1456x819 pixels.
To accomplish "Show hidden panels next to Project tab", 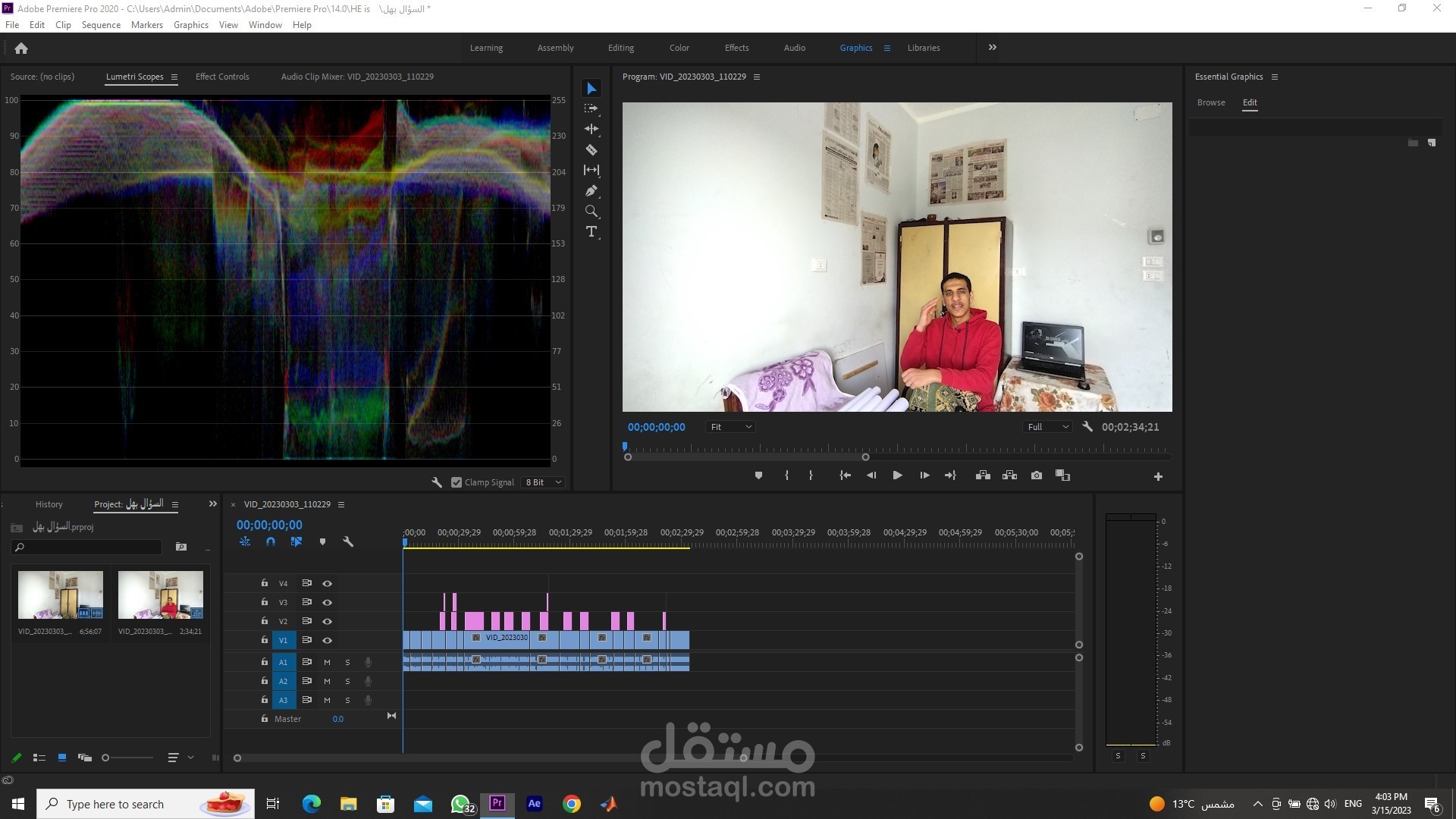I will click(213, 504).
